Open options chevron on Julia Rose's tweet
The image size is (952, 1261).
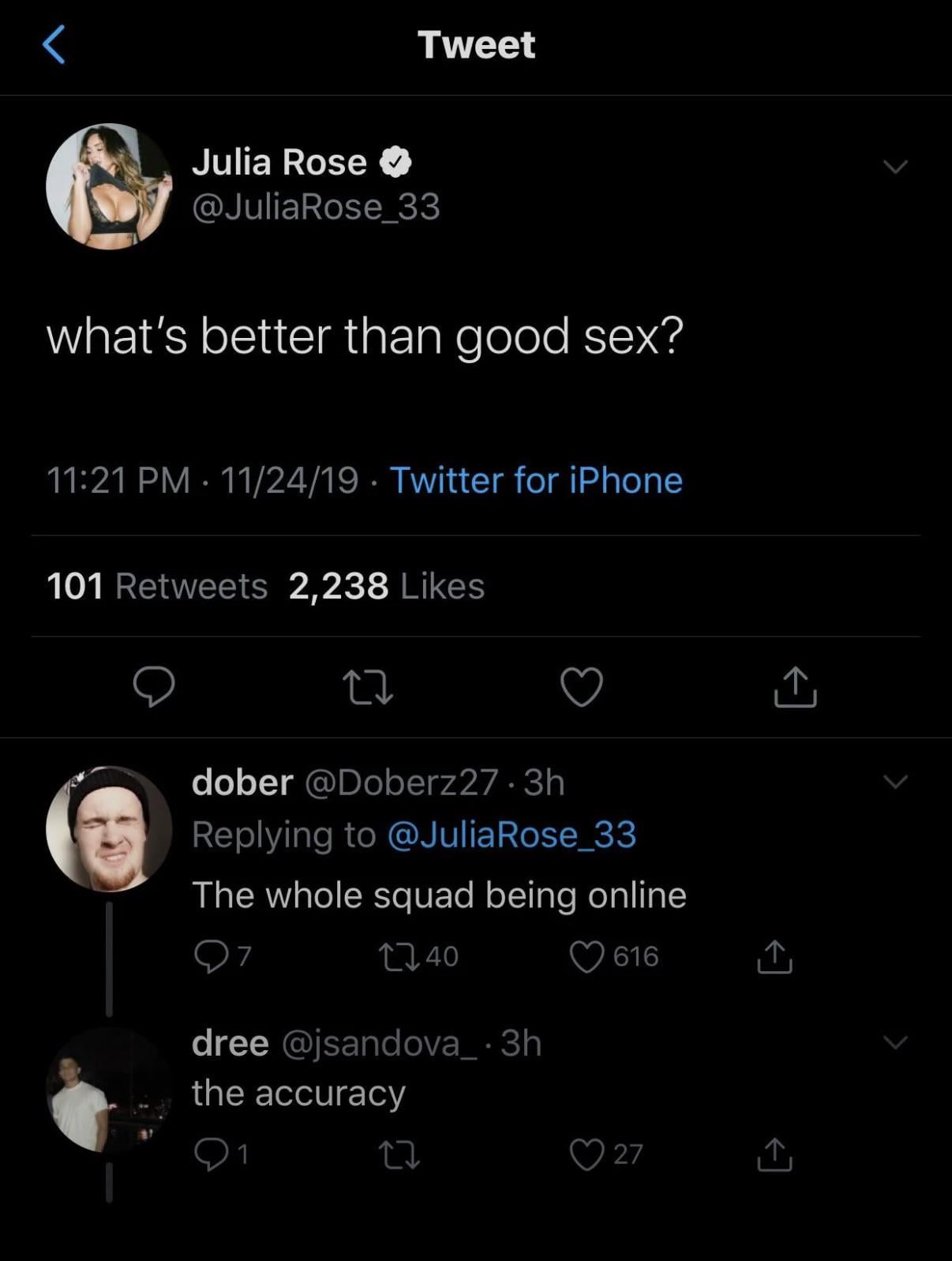[895, 166]
